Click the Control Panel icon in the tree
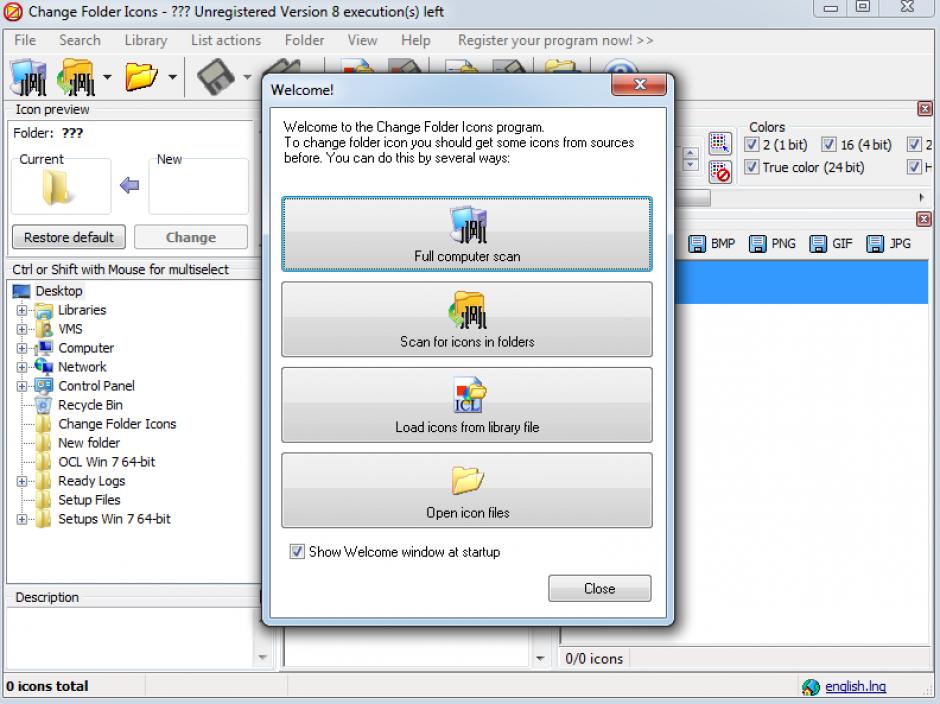The width and height of the screenshot is (940, 704). coord(43,386)
